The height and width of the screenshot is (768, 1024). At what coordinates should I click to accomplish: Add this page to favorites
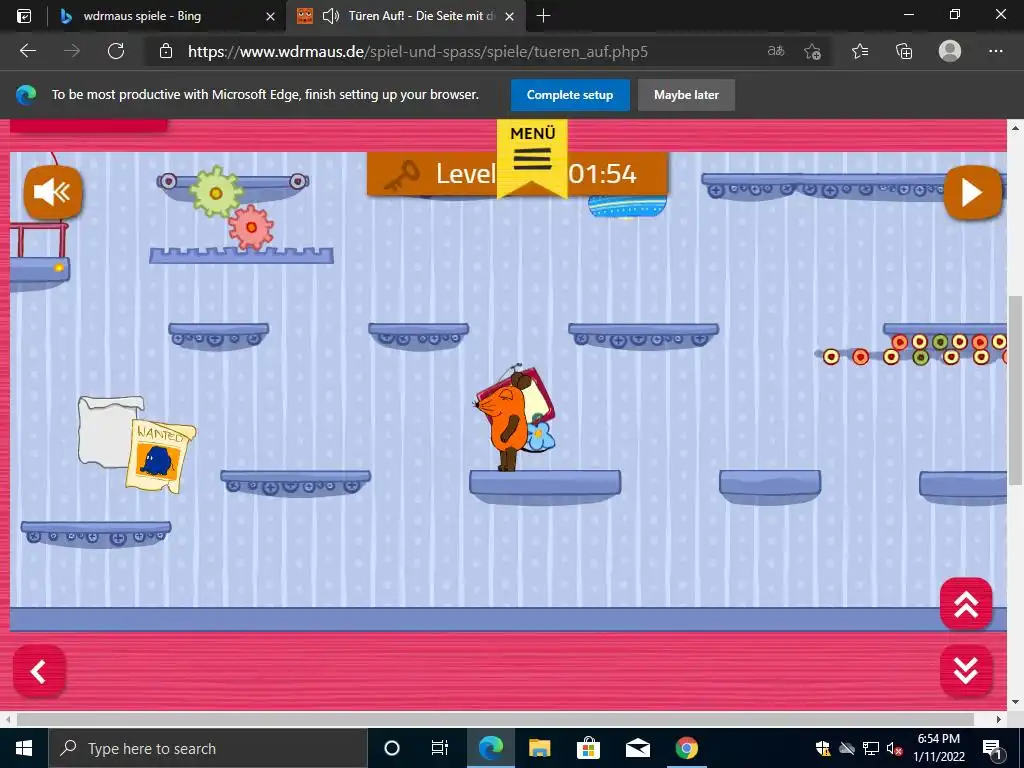812,51
